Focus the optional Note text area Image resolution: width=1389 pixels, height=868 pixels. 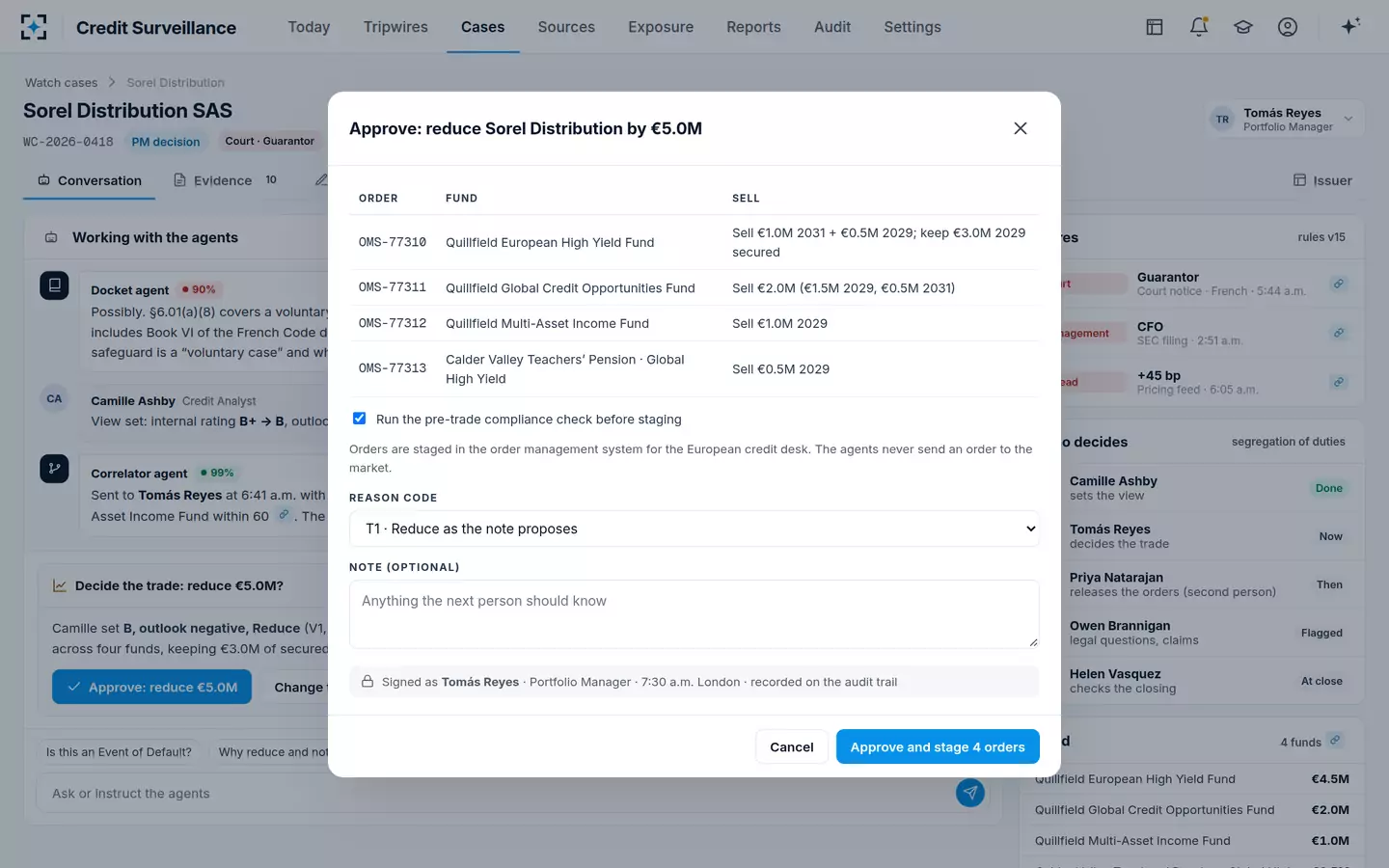tap(694, 614)
